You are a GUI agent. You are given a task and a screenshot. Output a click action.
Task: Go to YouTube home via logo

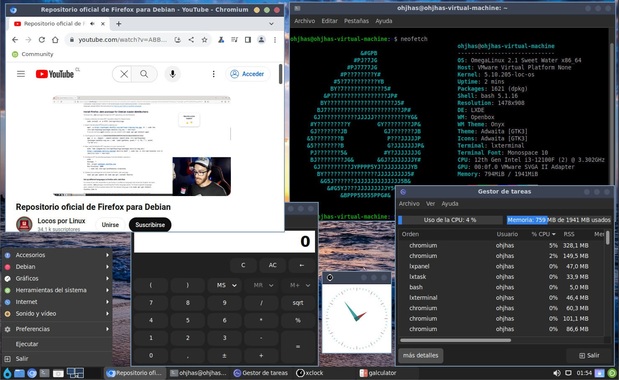55,74
